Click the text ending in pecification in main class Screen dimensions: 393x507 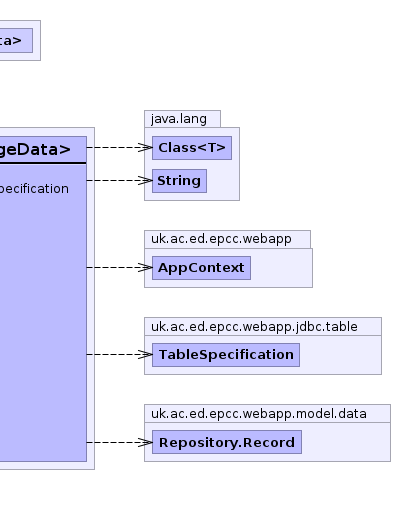(34, 189)
